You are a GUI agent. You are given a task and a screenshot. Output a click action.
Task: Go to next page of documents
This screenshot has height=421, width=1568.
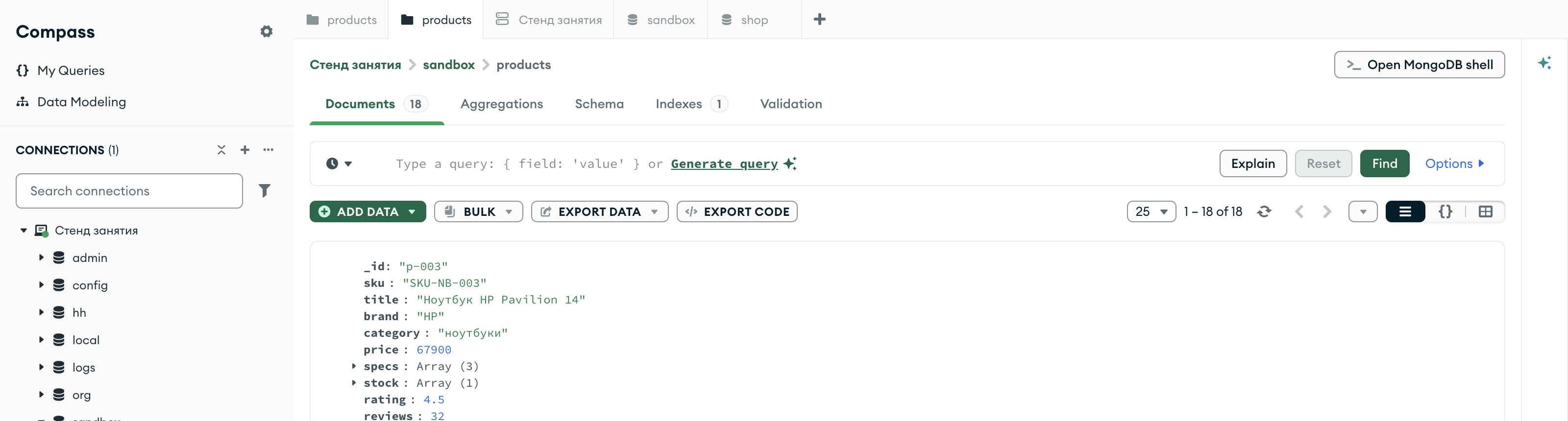click(1327, 211)
